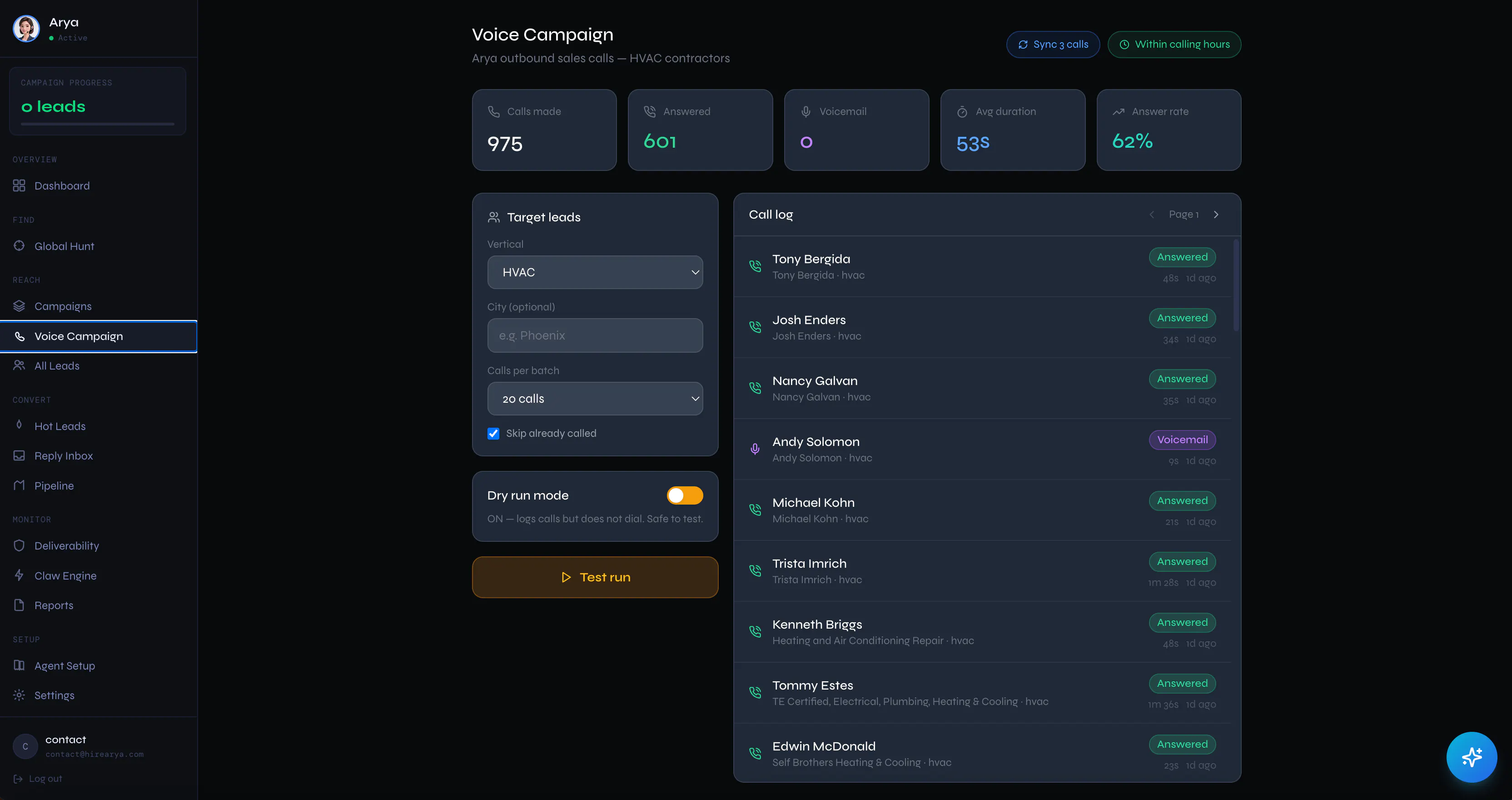Open the sparkle AI assistant button

[1472, 757]
